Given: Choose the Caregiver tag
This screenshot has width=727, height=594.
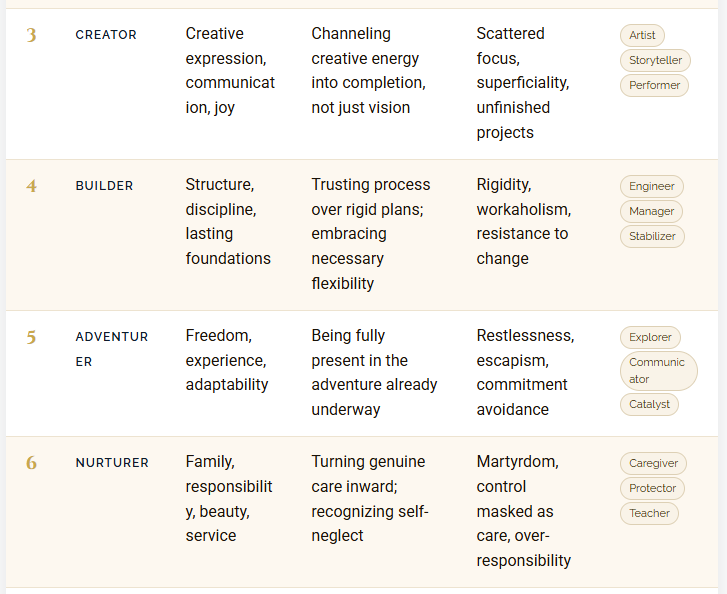Looking at the screenshot, I should 653,463.
